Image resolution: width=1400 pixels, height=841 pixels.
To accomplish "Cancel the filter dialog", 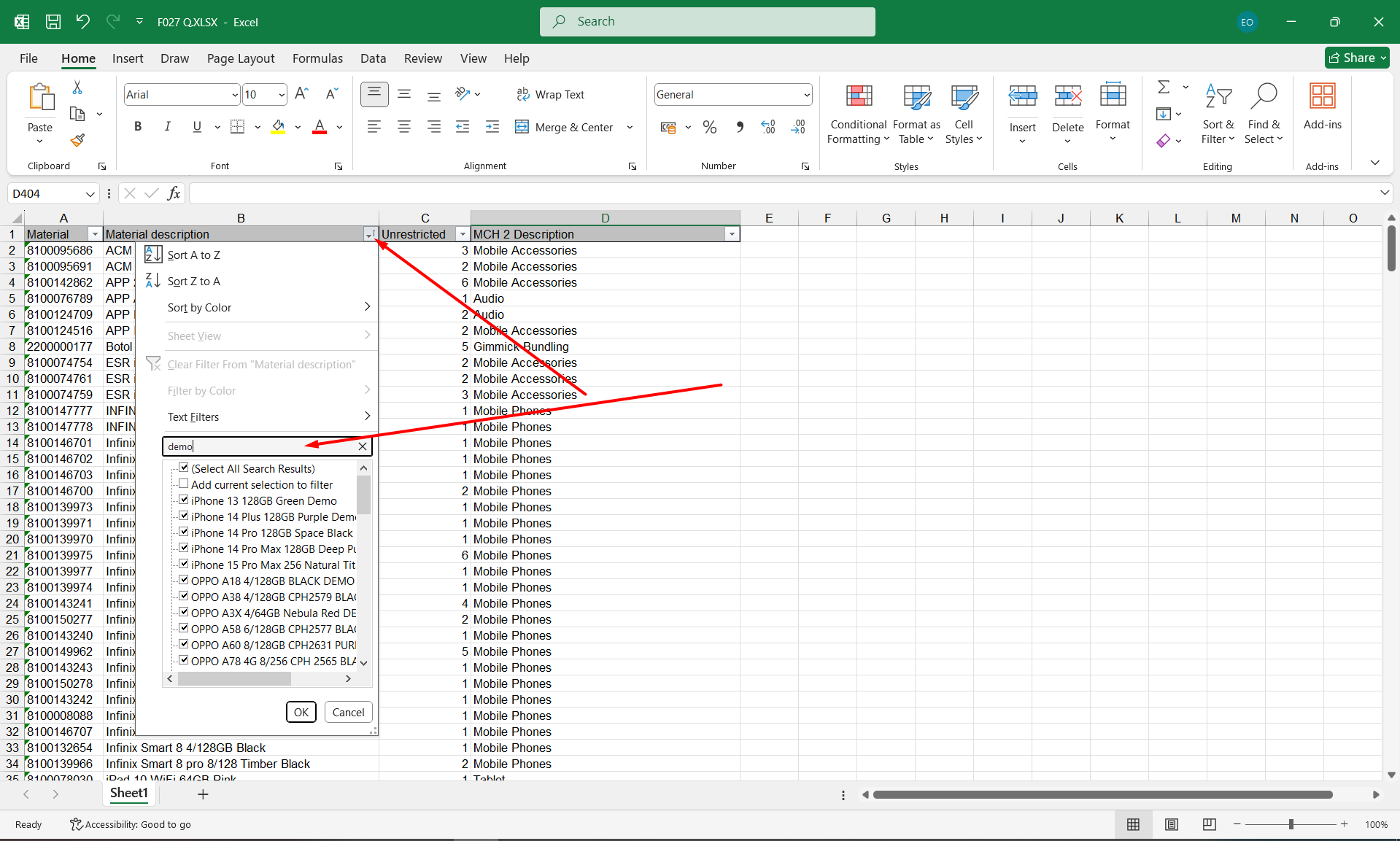I will [x=348, y=712].
